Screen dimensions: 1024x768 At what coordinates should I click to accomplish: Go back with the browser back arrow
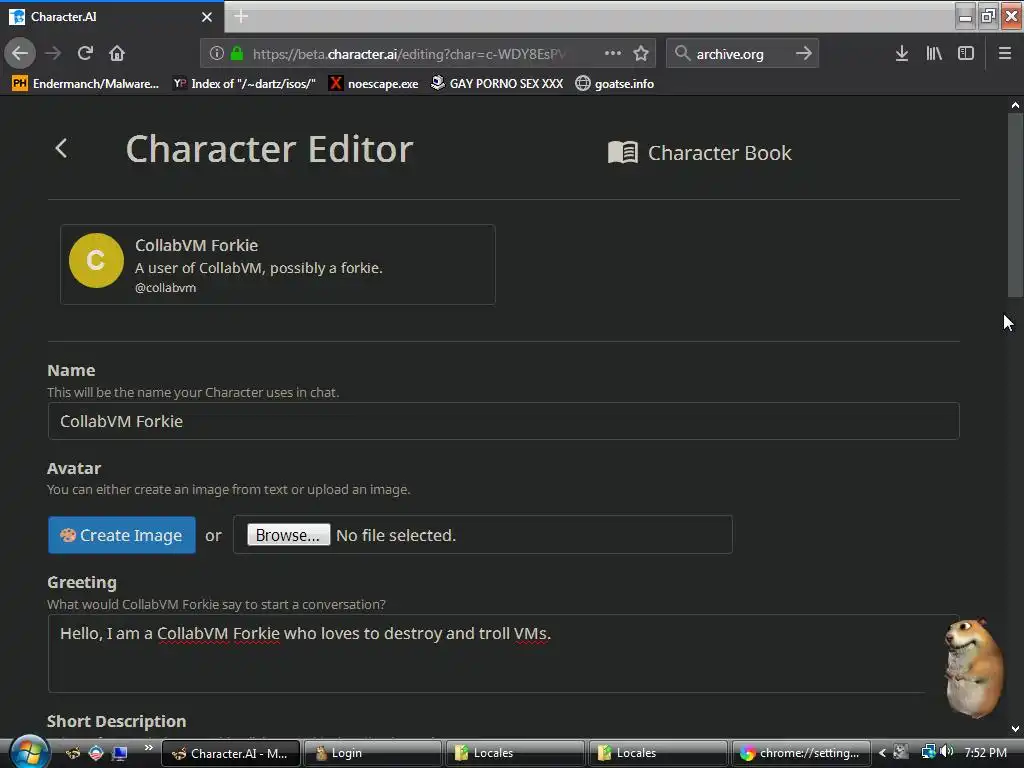click(x=20, y=53)
